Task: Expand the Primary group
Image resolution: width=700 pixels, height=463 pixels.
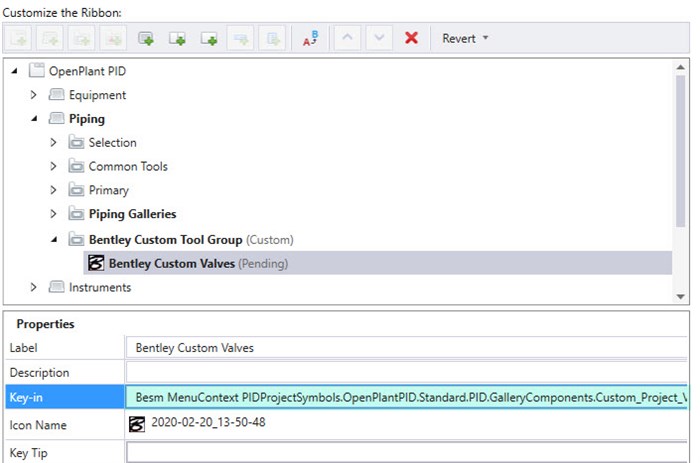Action: [53, 190]
